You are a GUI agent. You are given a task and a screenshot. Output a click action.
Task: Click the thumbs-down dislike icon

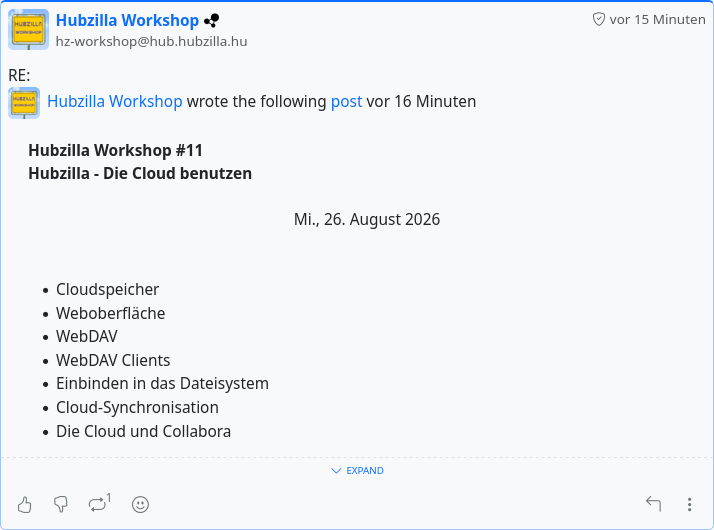tap(61, 505)
